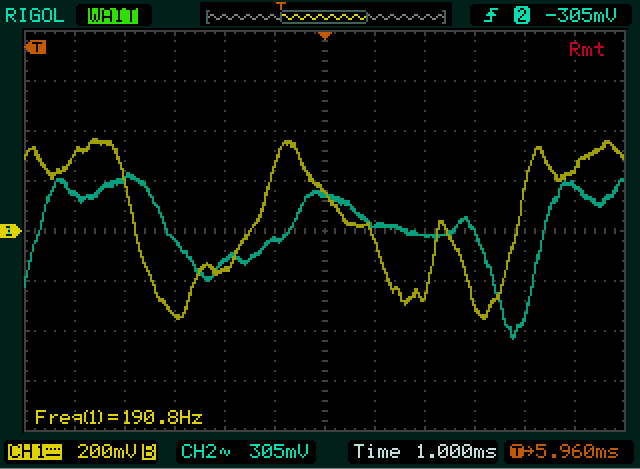Open the CH1 200mV vertical scale
This screenshot has height=469, width=640.
tap(105, 450)
